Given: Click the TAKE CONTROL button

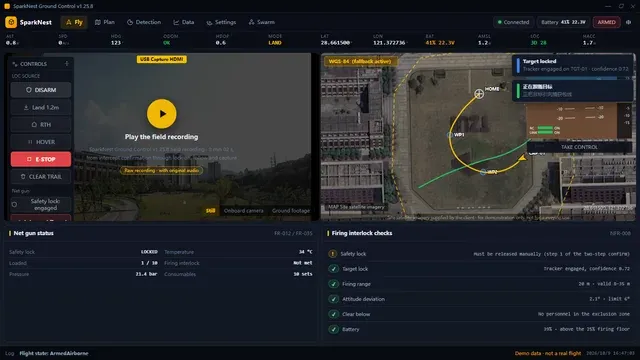Looking at the screenshot, I should point(579,147).
